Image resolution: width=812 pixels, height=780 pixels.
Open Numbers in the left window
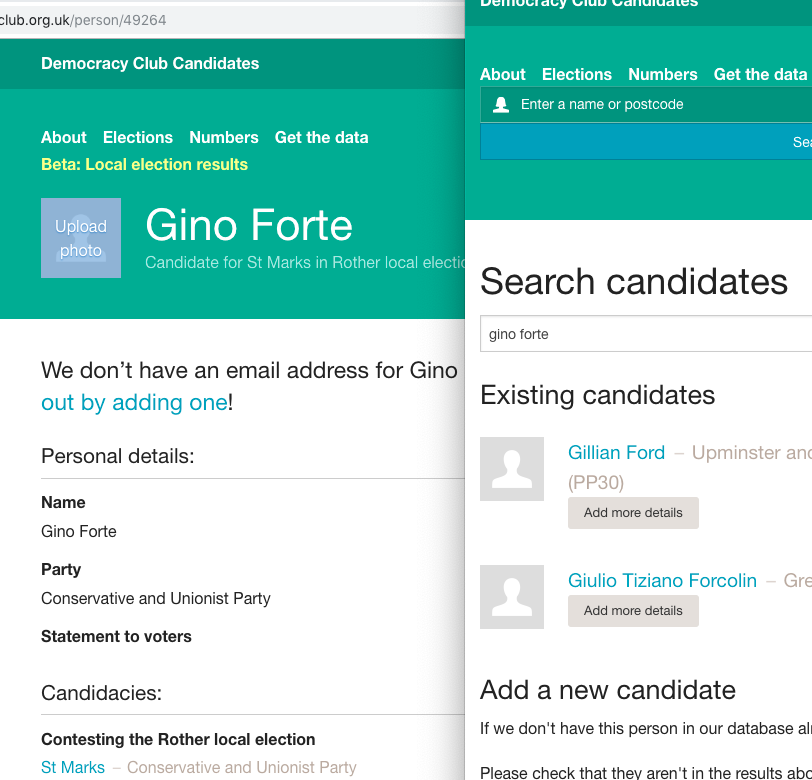point(224,137)
